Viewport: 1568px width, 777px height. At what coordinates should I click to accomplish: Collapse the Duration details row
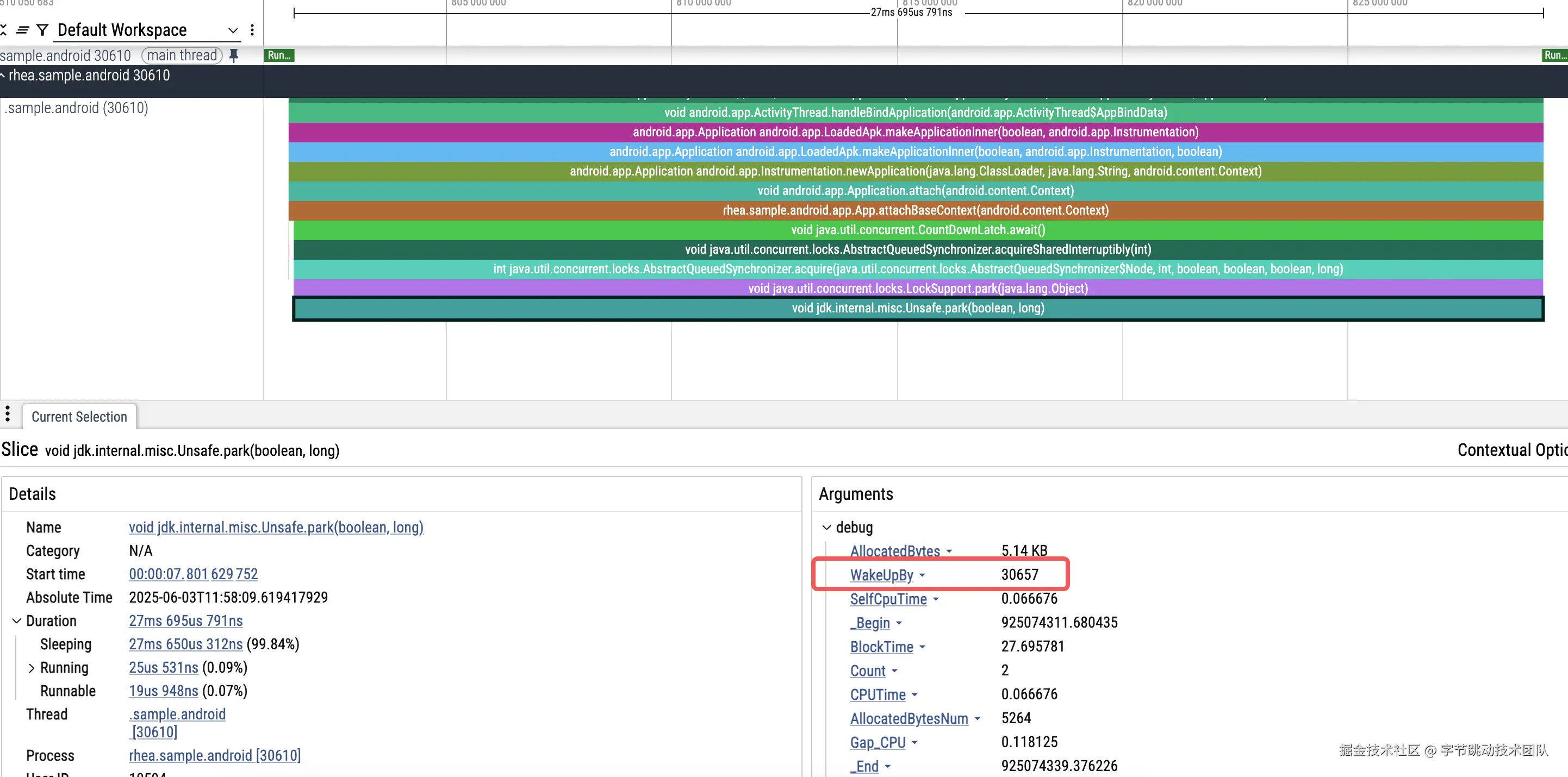pos(16,621)
